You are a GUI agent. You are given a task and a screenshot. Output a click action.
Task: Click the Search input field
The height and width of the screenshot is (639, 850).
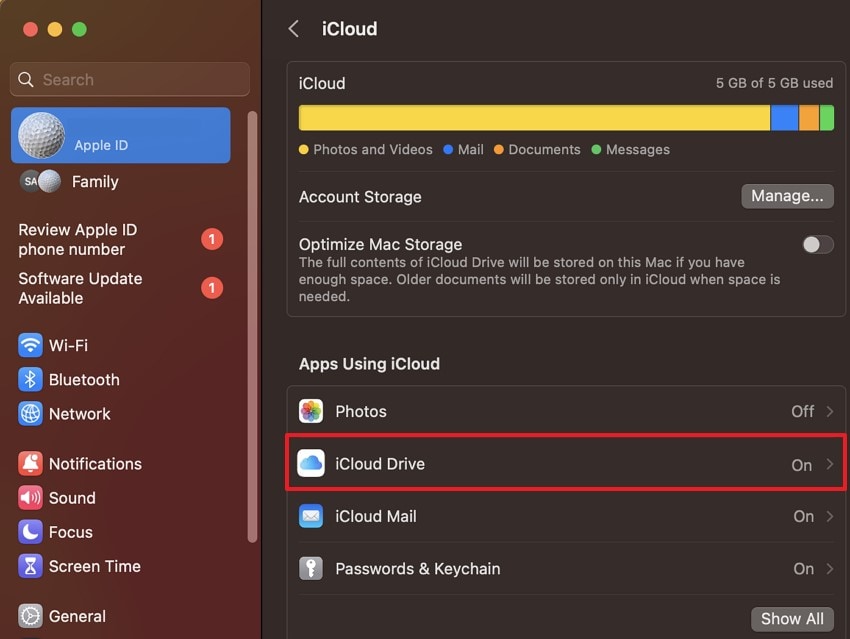pos(130,80)
